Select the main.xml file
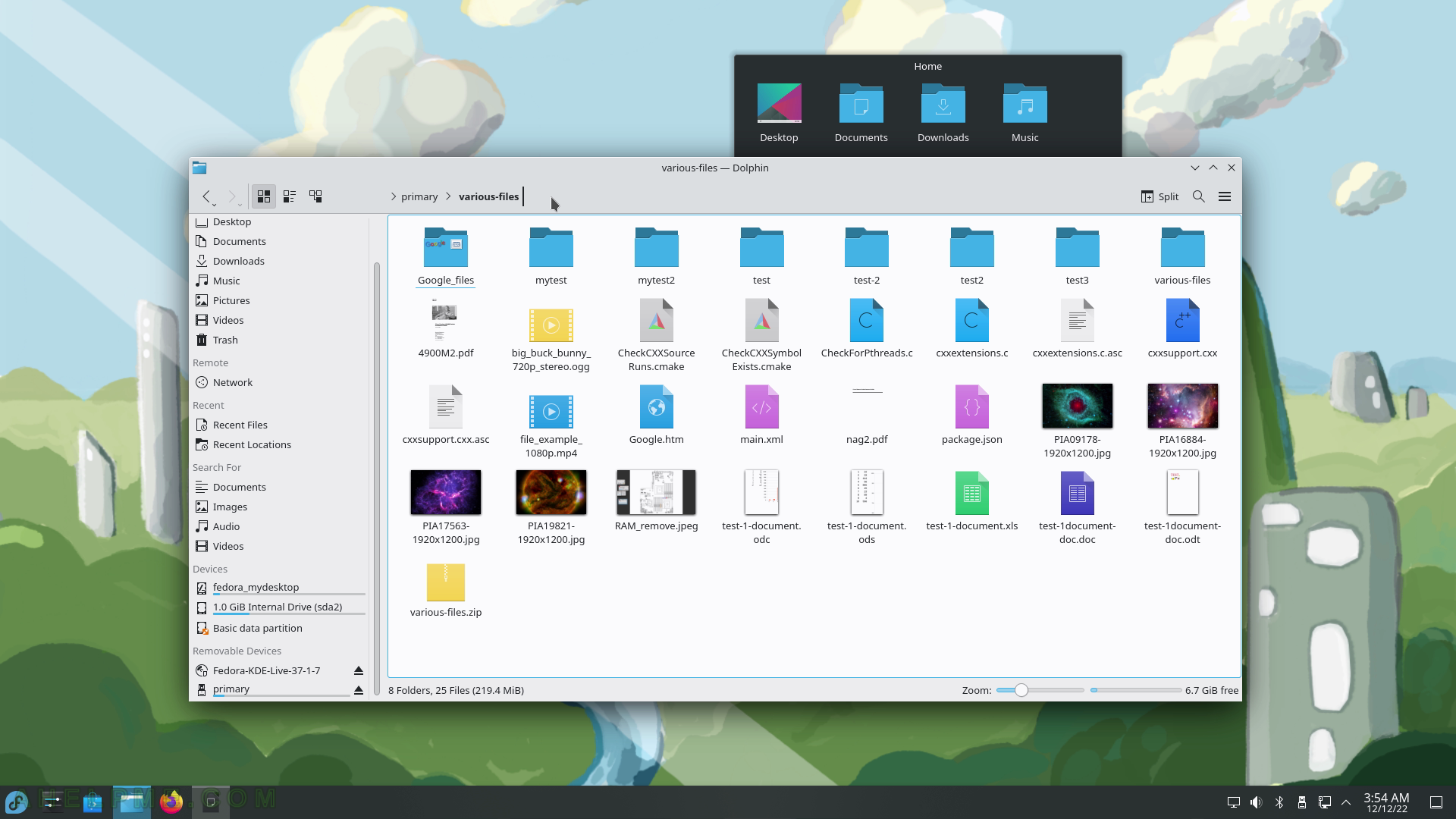The image size is (1456, 819). (x=761, y=415)
